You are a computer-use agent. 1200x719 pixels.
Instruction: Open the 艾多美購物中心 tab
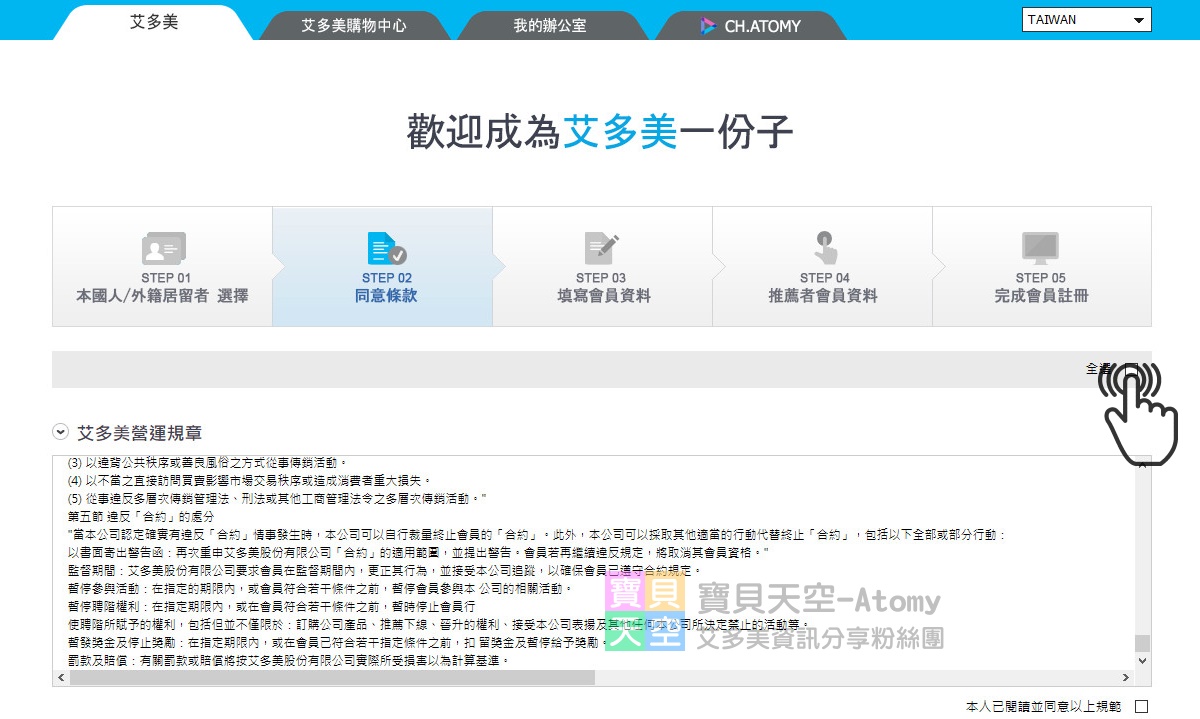(354, 26)
